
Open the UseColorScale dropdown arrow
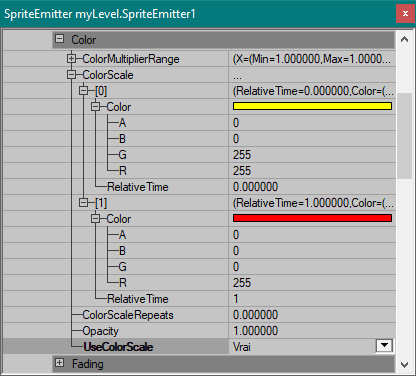[384, 346]
